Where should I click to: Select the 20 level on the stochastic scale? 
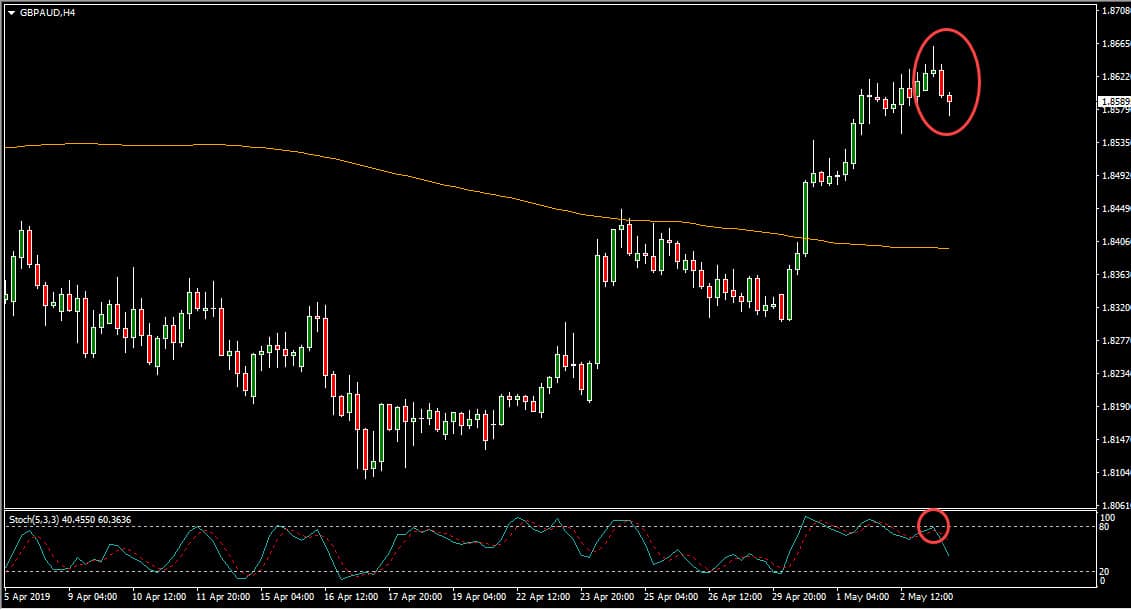tap(1103, 571)
